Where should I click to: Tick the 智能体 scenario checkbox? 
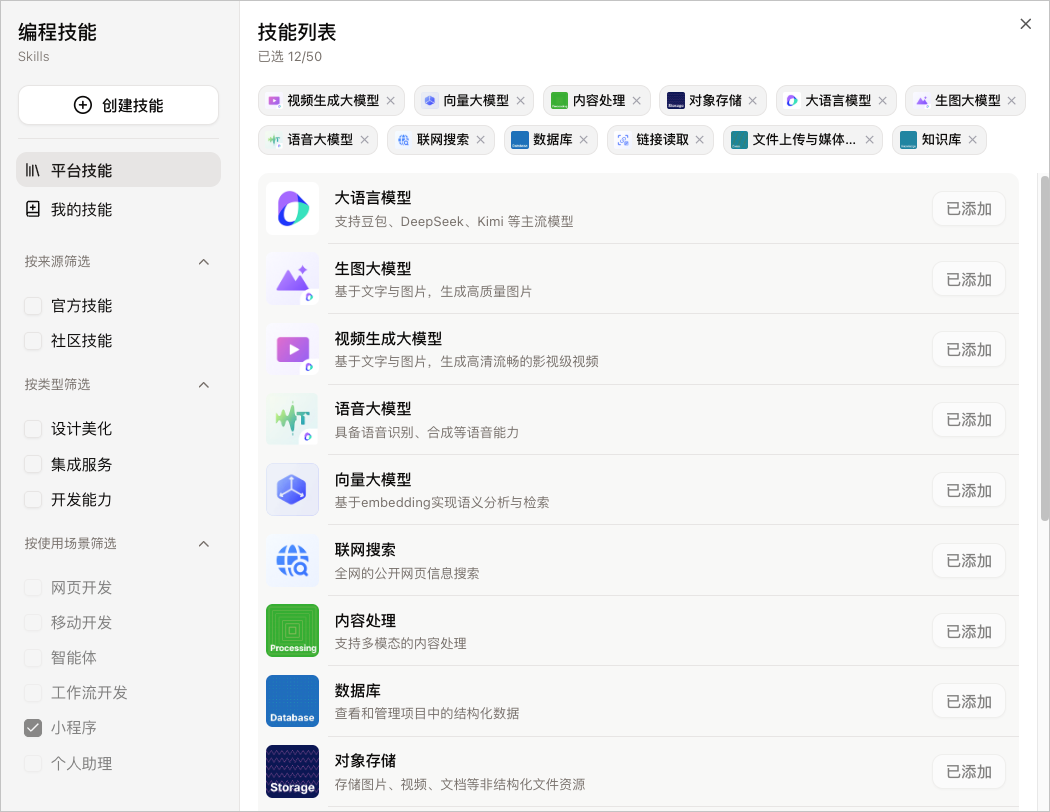pyautogui.click(x=33, y=657)
